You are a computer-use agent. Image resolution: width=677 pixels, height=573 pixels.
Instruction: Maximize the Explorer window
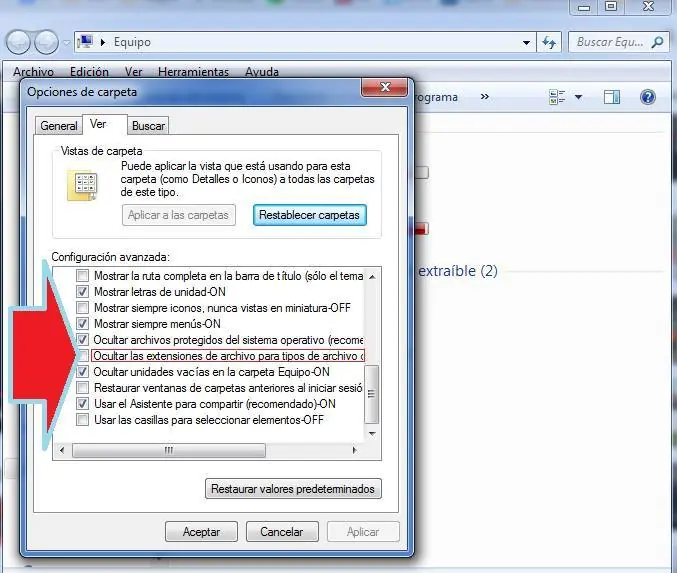611,6
